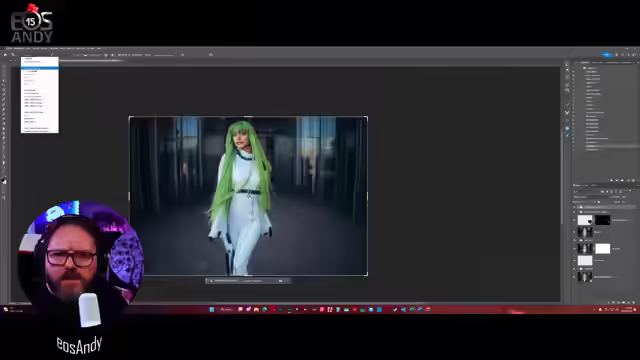Open File Explorer from the taskbar
This screenshot has height=360, width=640.
point(256,310)
